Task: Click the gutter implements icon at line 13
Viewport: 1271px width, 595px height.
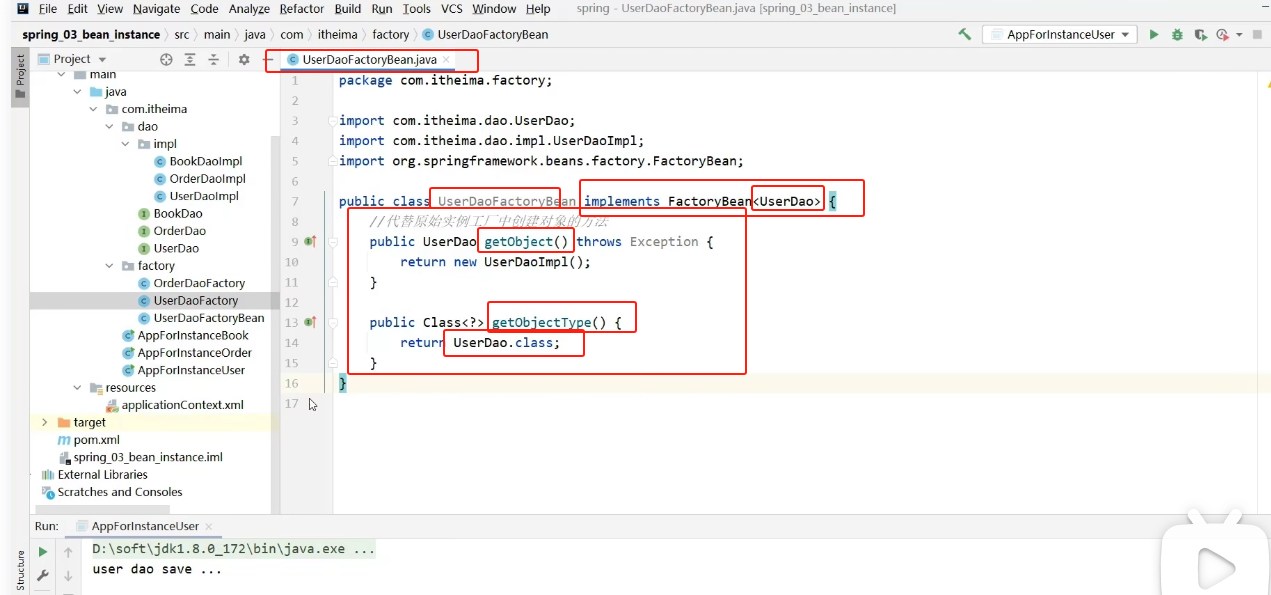Action: tap(310, 322)
